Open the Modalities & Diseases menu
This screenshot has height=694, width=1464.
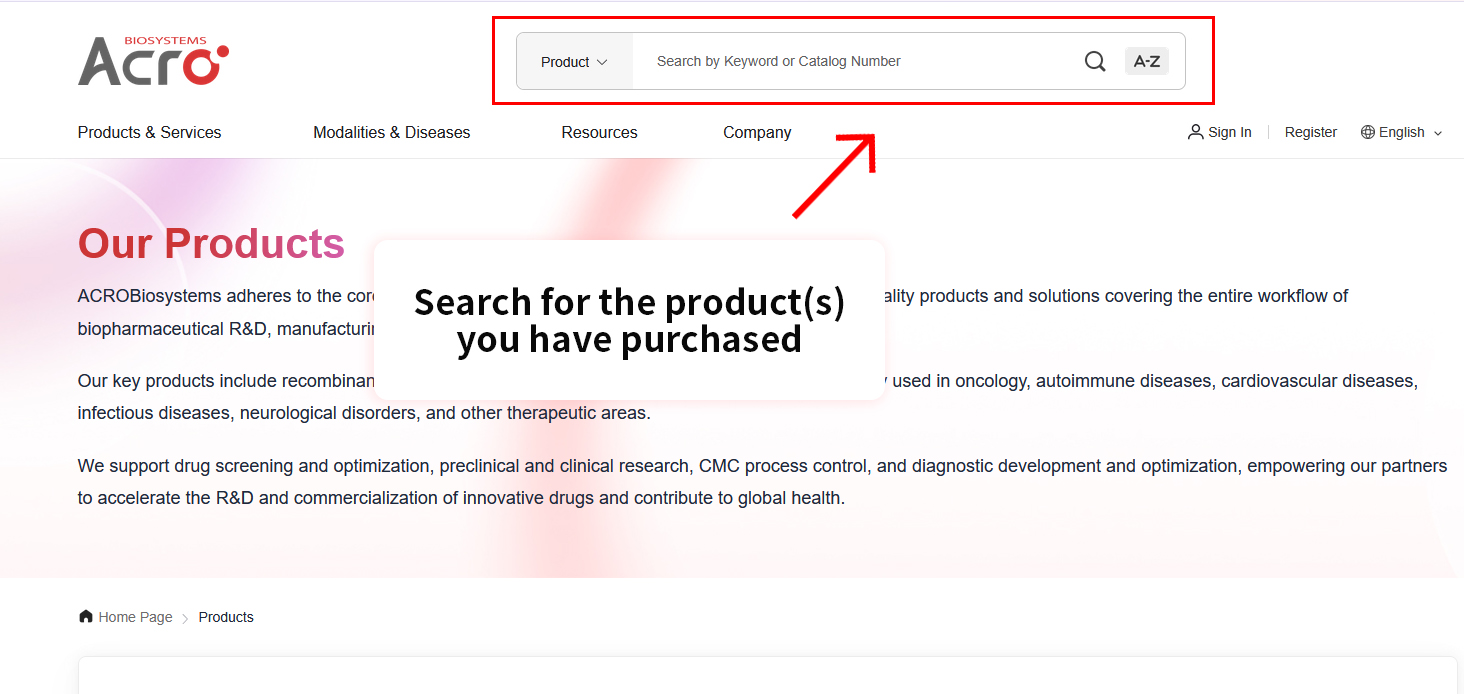pos(391,132)
